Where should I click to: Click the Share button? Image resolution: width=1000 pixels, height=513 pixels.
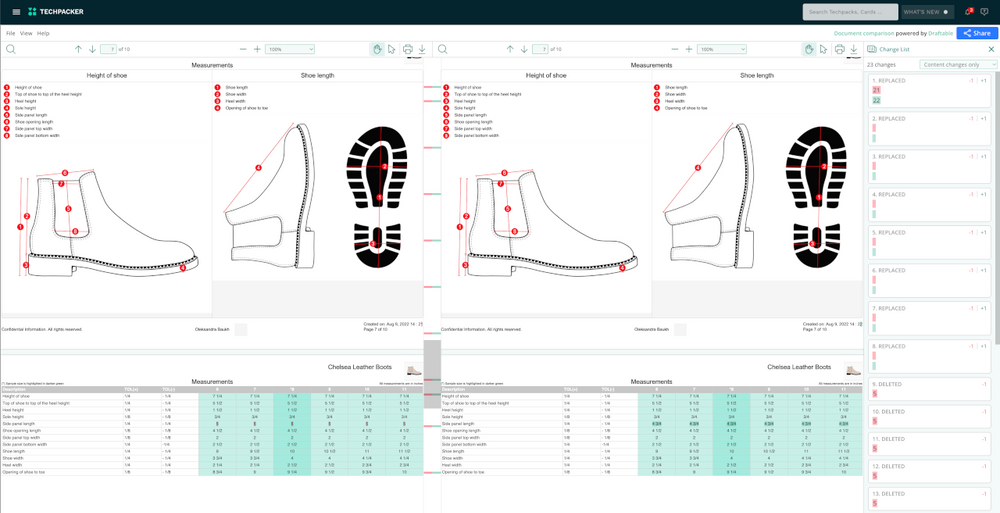coord(977,33)
